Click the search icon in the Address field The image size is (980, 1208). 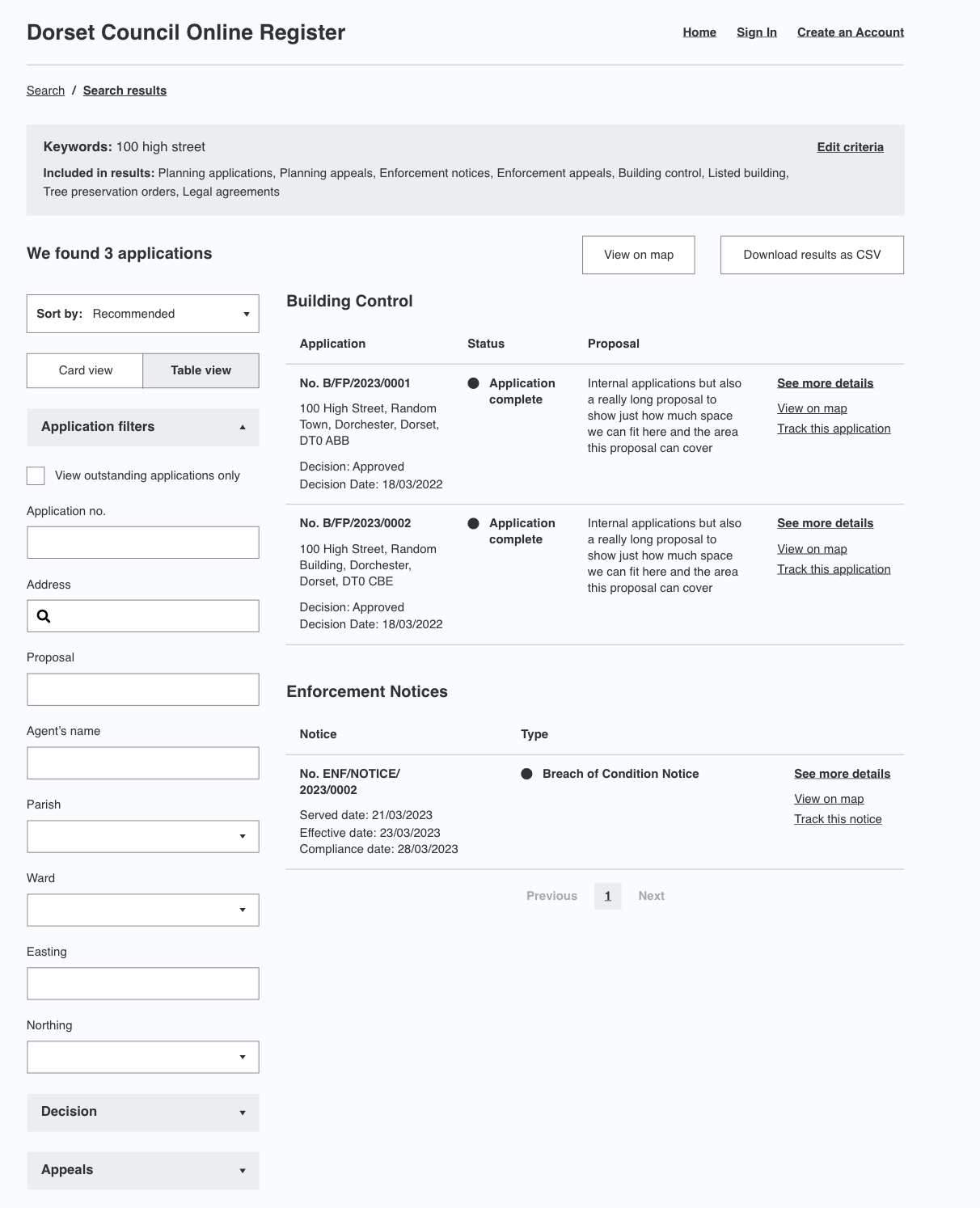[x=44, y=616]
